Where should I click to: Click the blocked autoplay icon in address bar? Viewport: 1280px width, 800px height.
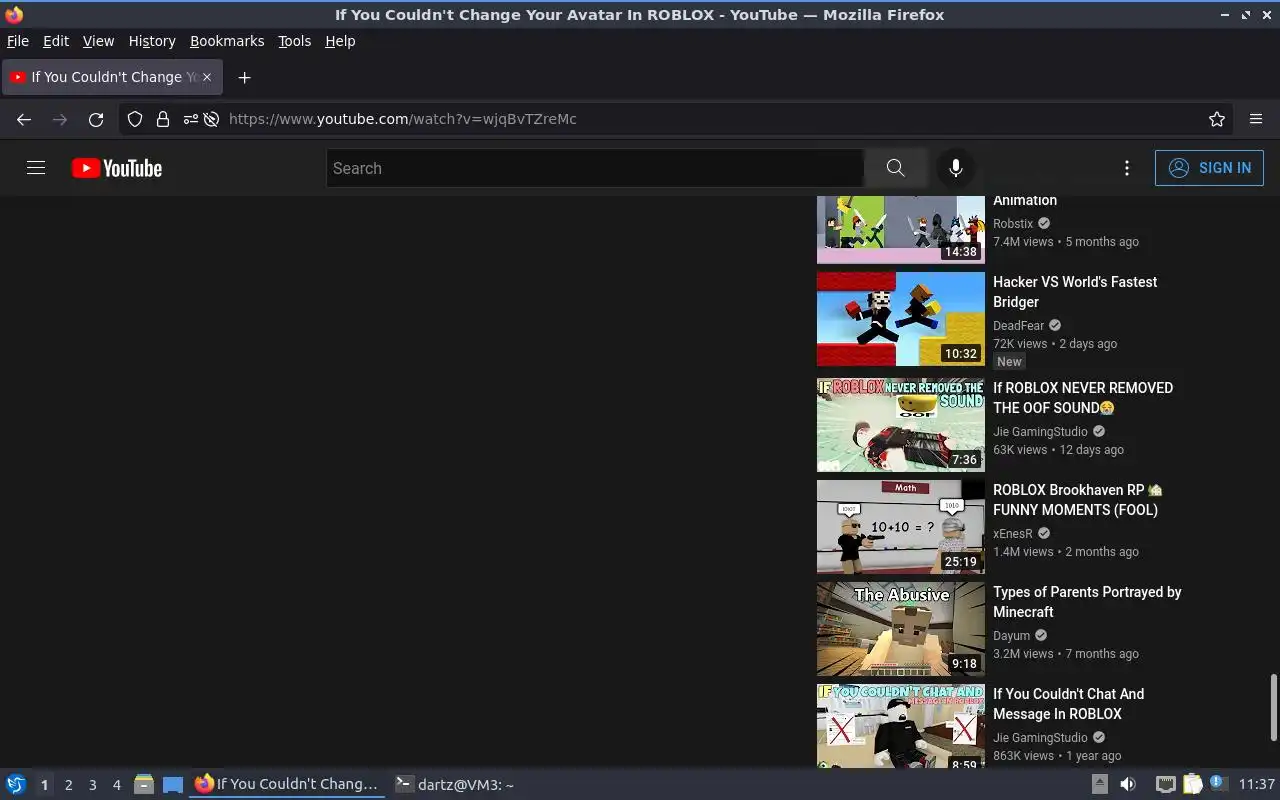pos(211,119)
